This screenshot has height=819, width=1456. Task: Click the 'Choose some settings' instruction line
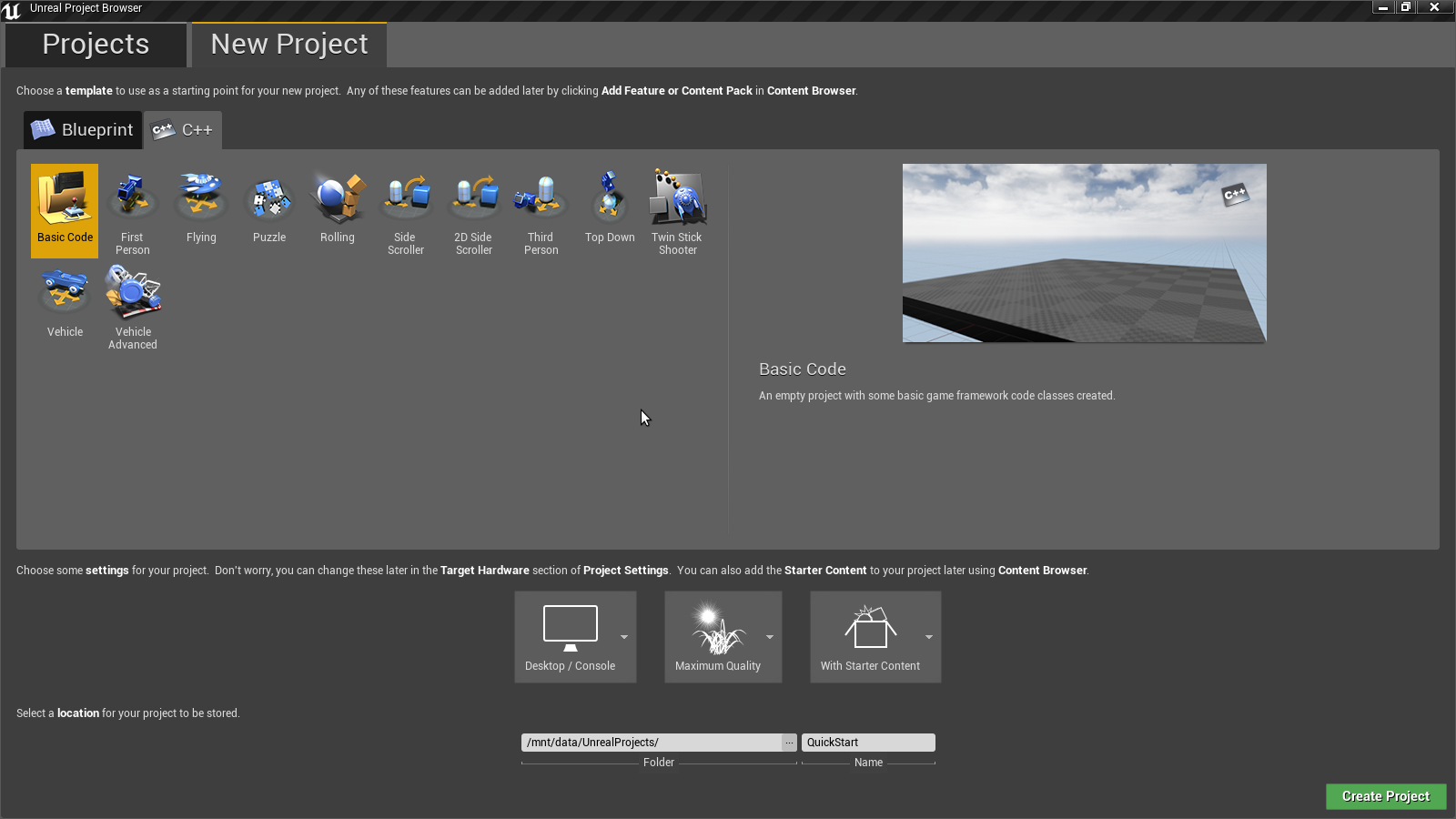552,571
